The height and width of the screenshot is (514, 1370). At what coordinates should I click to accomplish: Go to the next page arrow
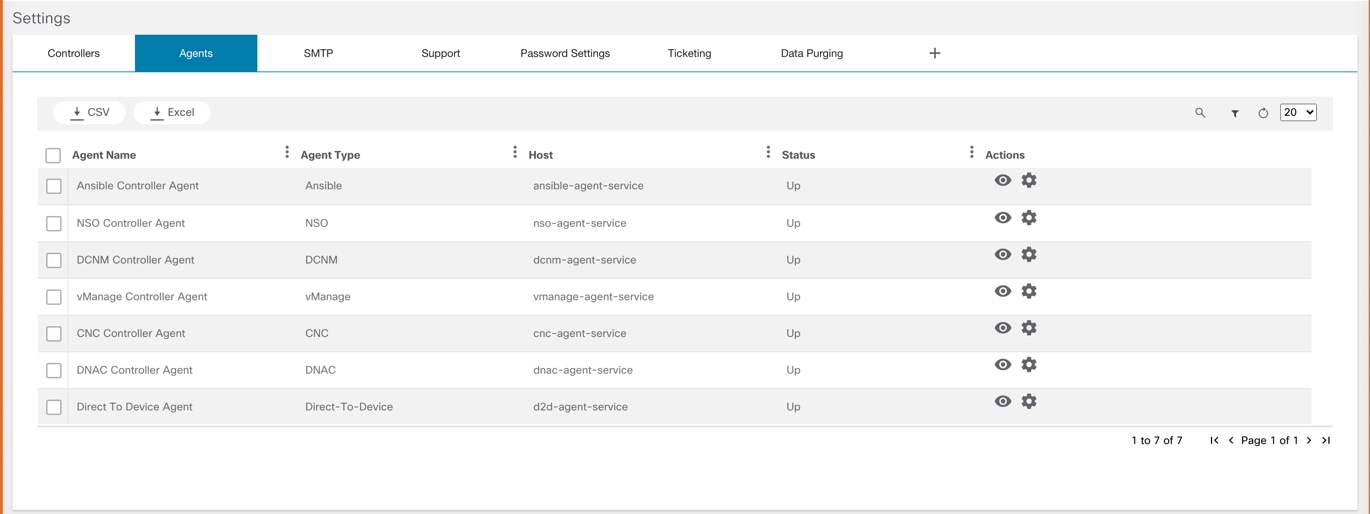[x=1309, y=440]
